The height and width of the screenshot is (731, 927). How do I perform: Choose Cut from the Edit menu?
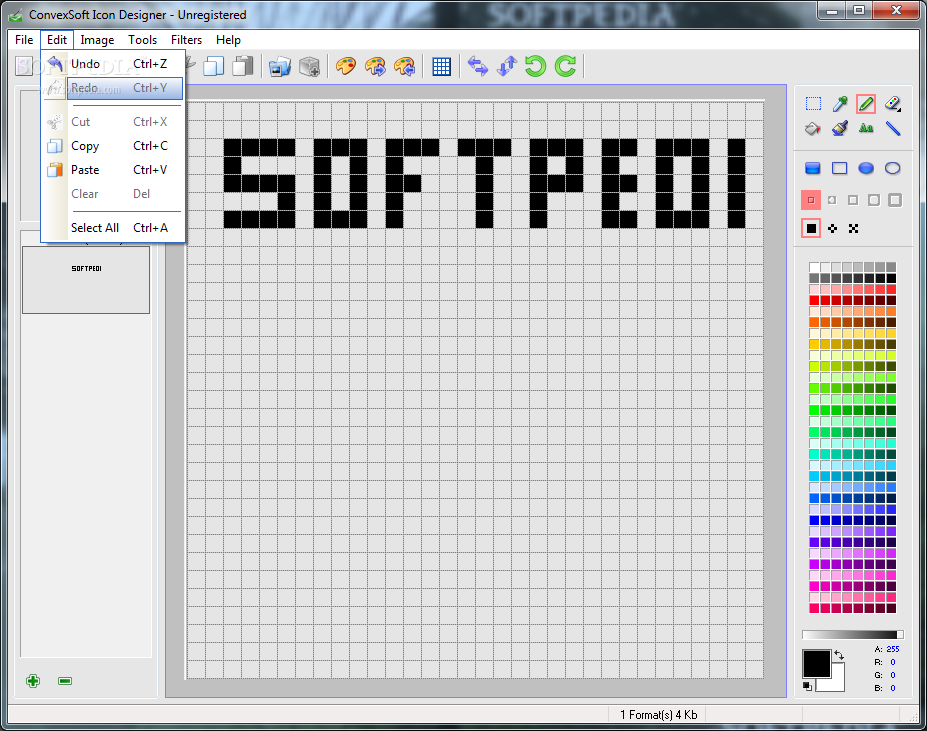point(114,122)
